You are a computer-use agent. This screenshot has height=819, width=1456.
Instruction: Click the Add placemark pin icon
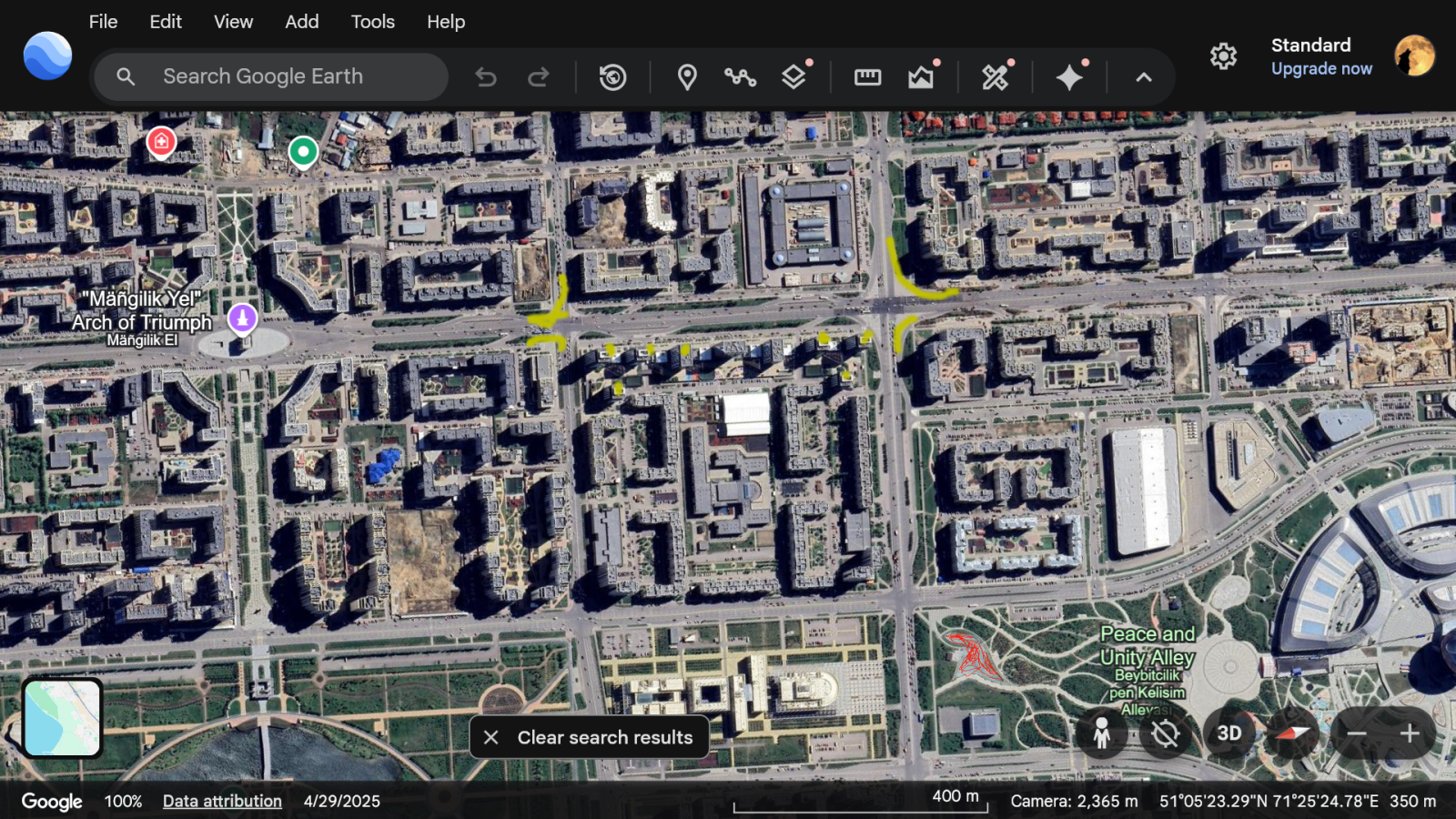(687, 77)
